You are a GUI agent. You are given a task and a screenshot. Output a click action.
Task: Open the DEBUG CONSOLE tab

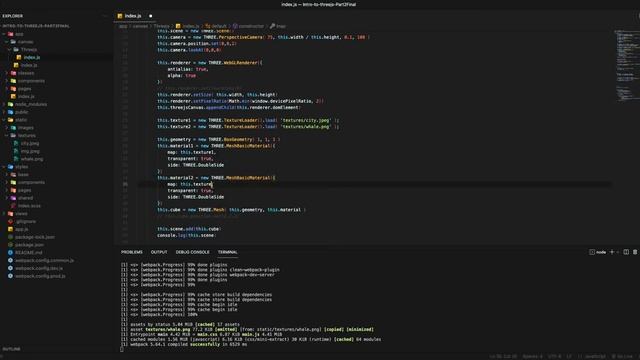[192, 252]
